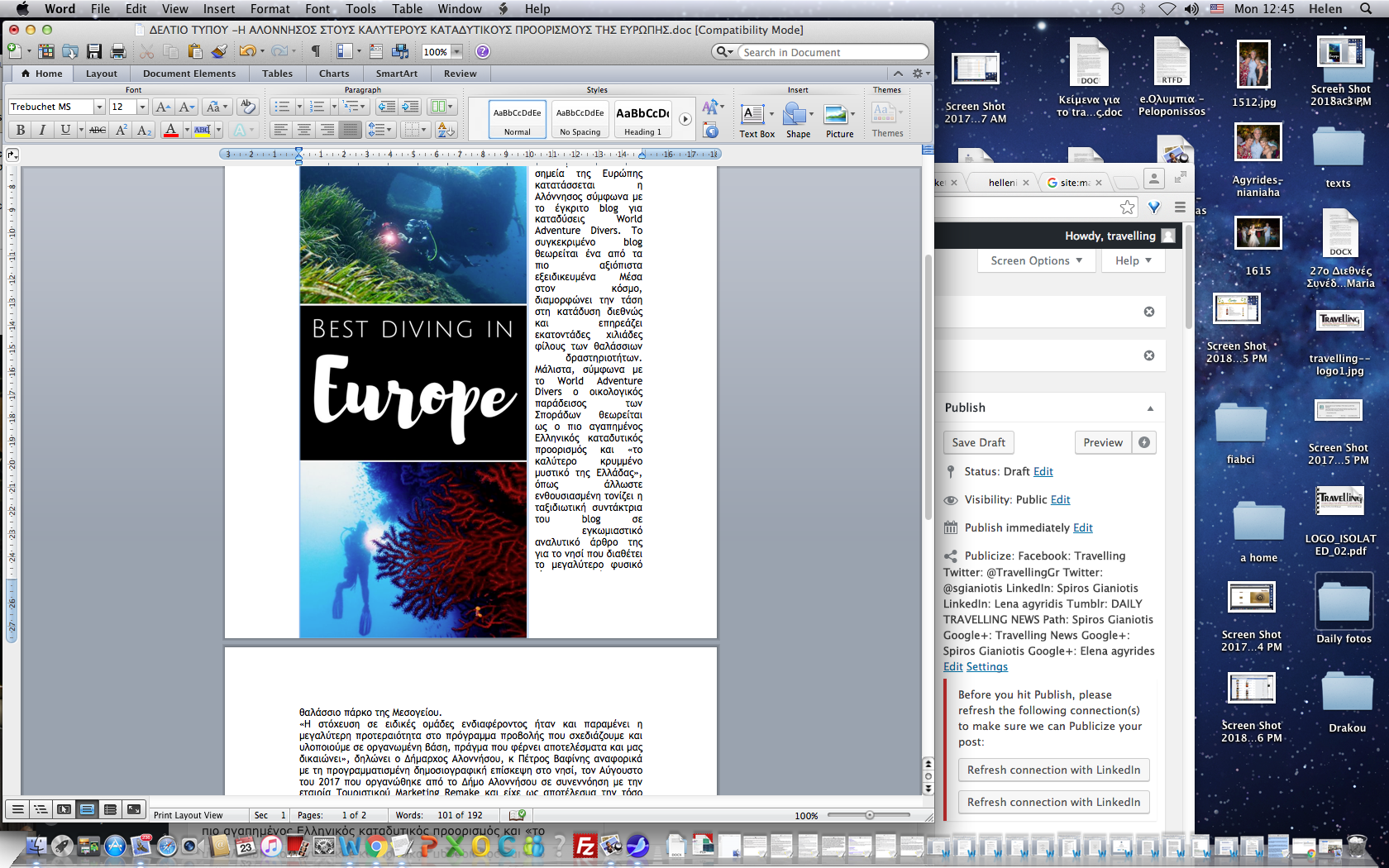Apply the red font color swatch

click(171, 130)
